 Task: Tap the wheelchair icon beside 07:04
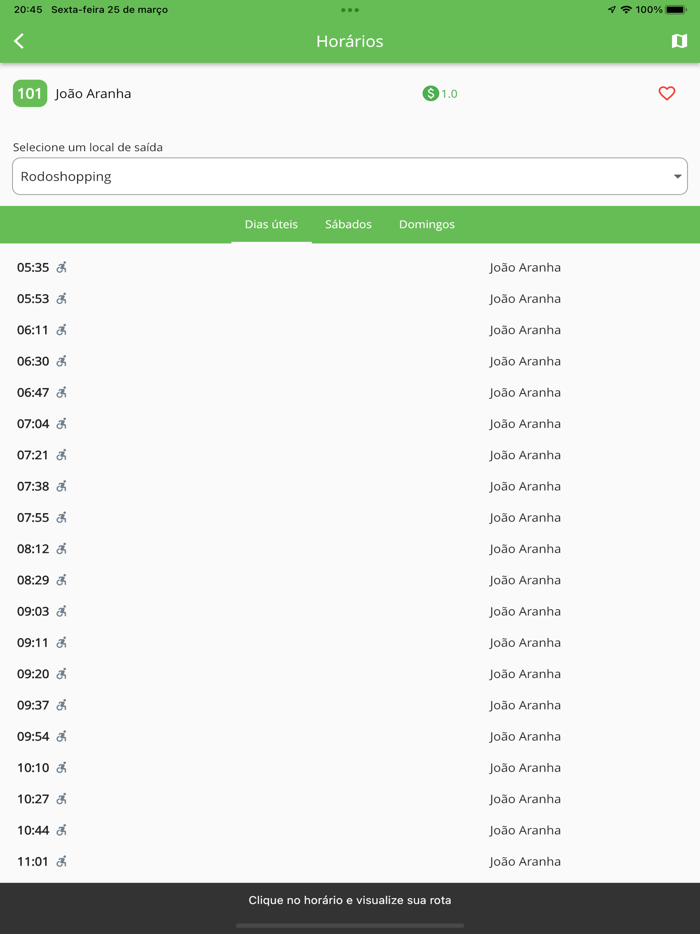point(62,424)
